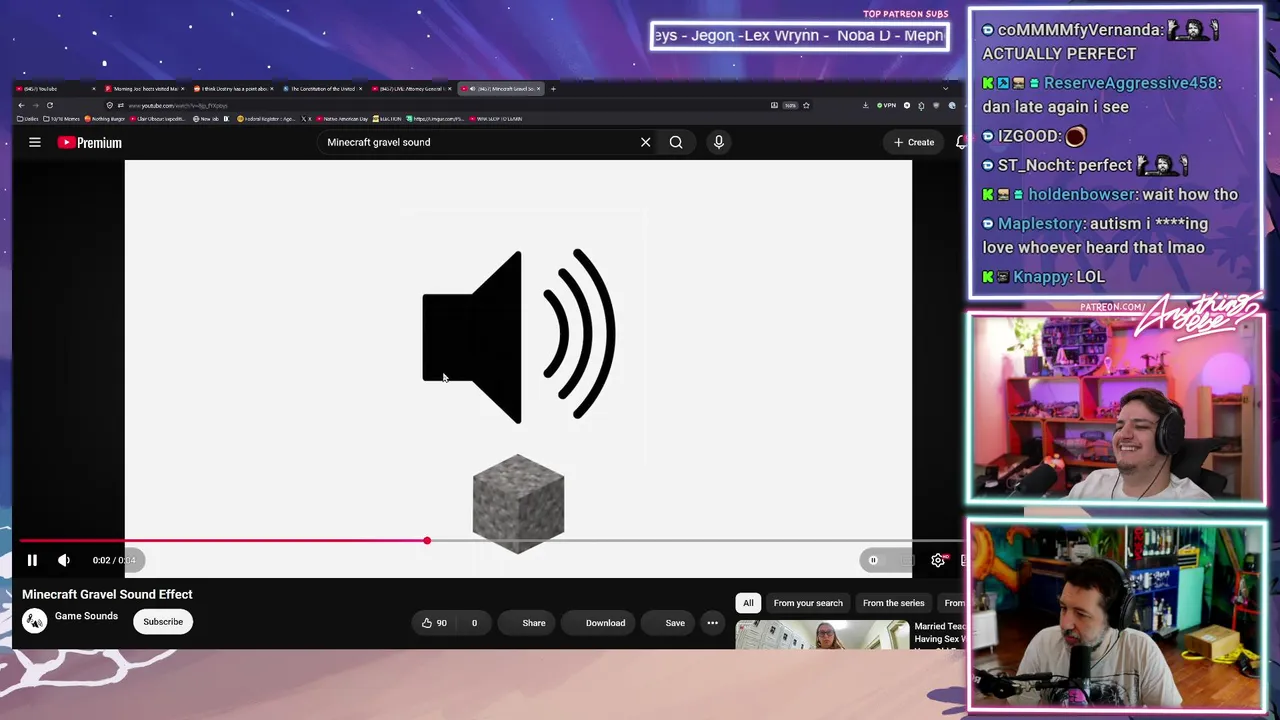Open the more actions ellipsis menu

click(713, 623)
